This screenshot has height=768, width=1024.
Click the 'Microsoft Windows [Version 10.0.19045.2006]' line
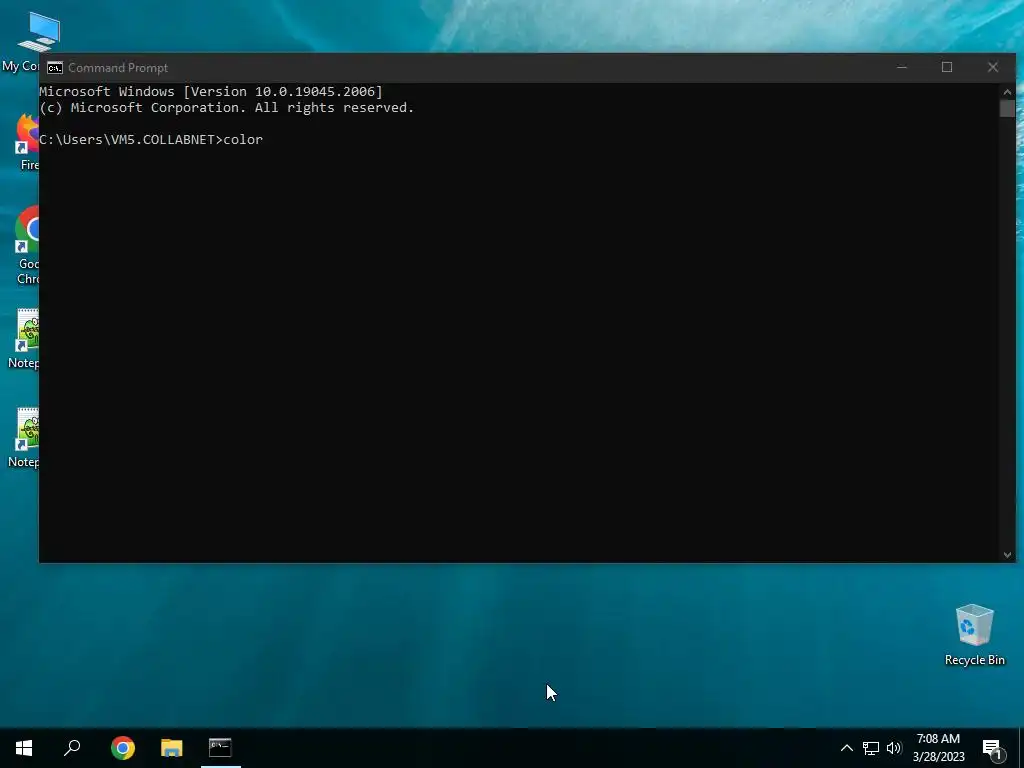211,92
